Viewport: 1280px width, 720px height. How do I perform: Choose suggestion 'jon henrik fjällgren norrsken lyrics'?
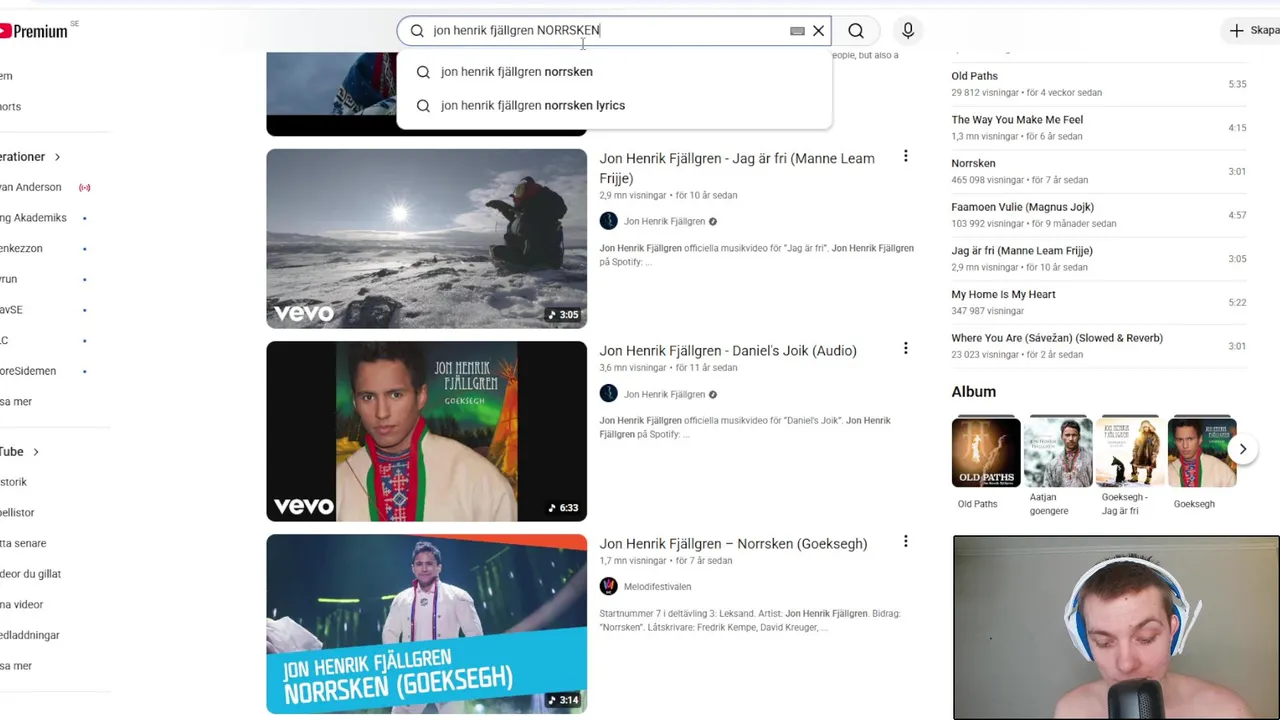click(x=614, y=105)
